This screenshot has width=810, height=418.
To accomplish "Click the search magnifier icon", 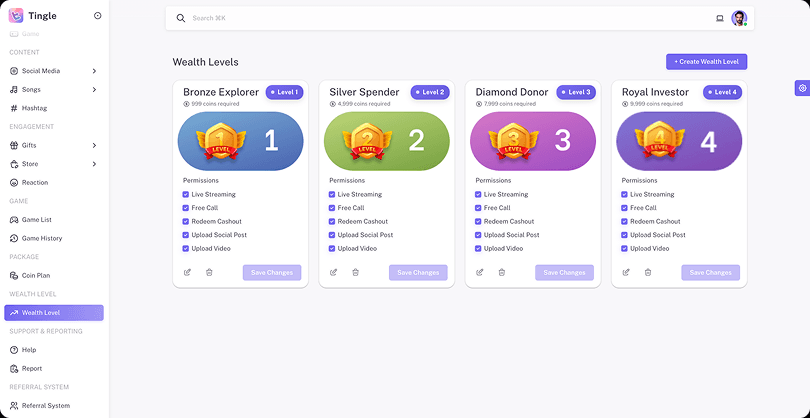I will (x=181, y=18).
